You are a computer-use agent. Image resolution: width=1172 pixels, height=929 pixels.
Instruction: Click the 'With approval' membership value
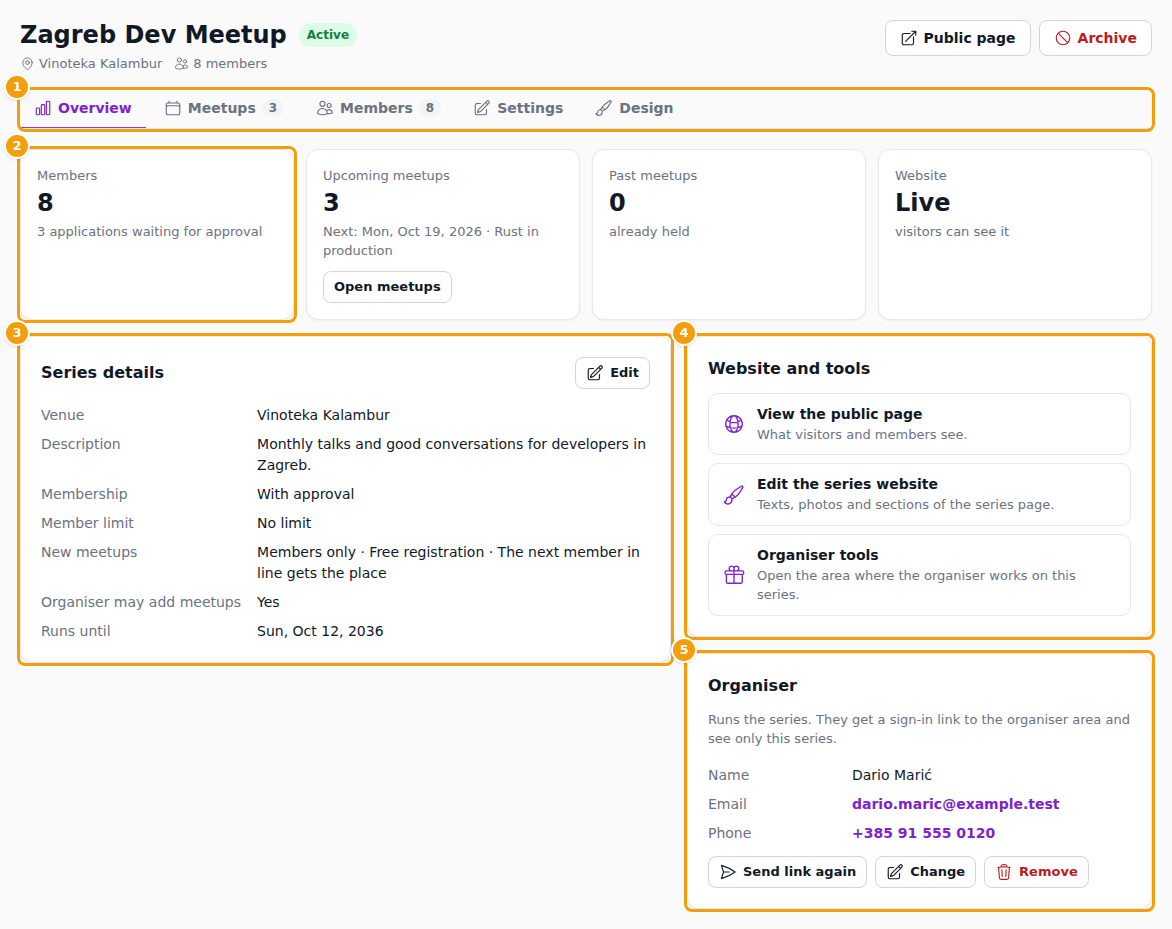306,494
